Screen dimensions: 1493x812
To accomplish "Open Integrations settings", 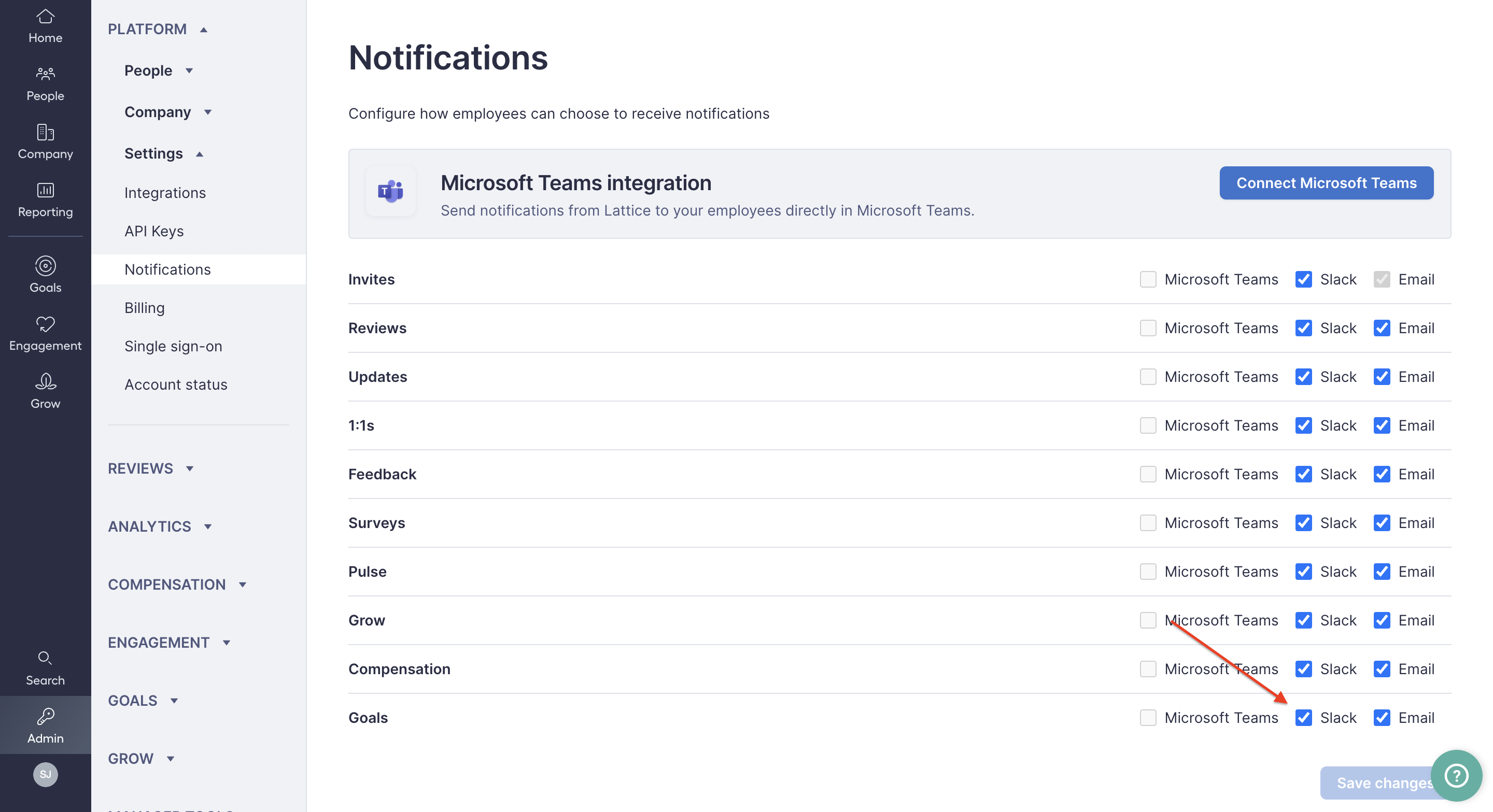I will (x=165, y=193).
